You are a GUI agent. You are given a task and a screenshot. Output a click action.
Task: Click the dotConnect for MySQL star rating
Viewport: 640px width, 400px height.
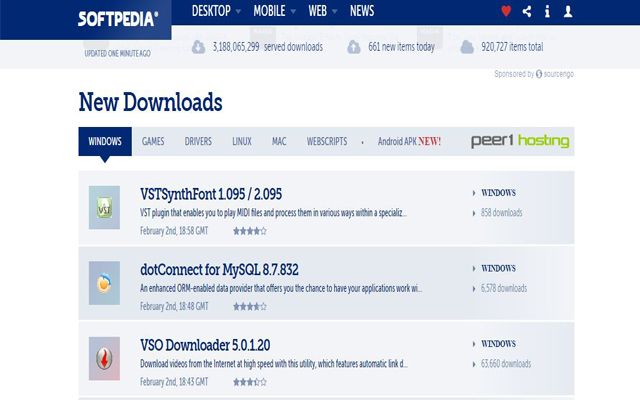pos(250,307)
